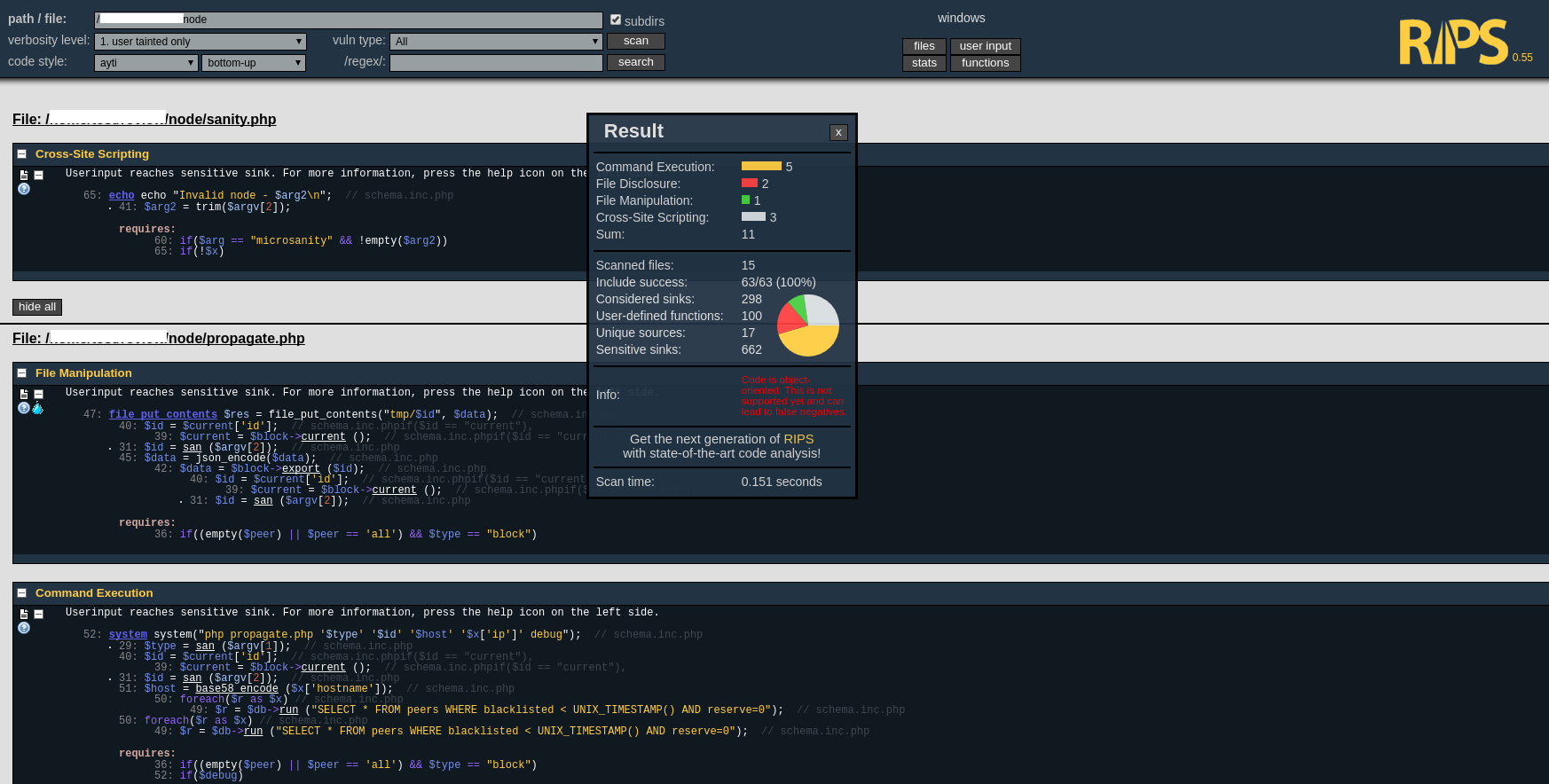Click the Command Execution category title
Viewport: 1549px width, 784px height.
[94, 593]
